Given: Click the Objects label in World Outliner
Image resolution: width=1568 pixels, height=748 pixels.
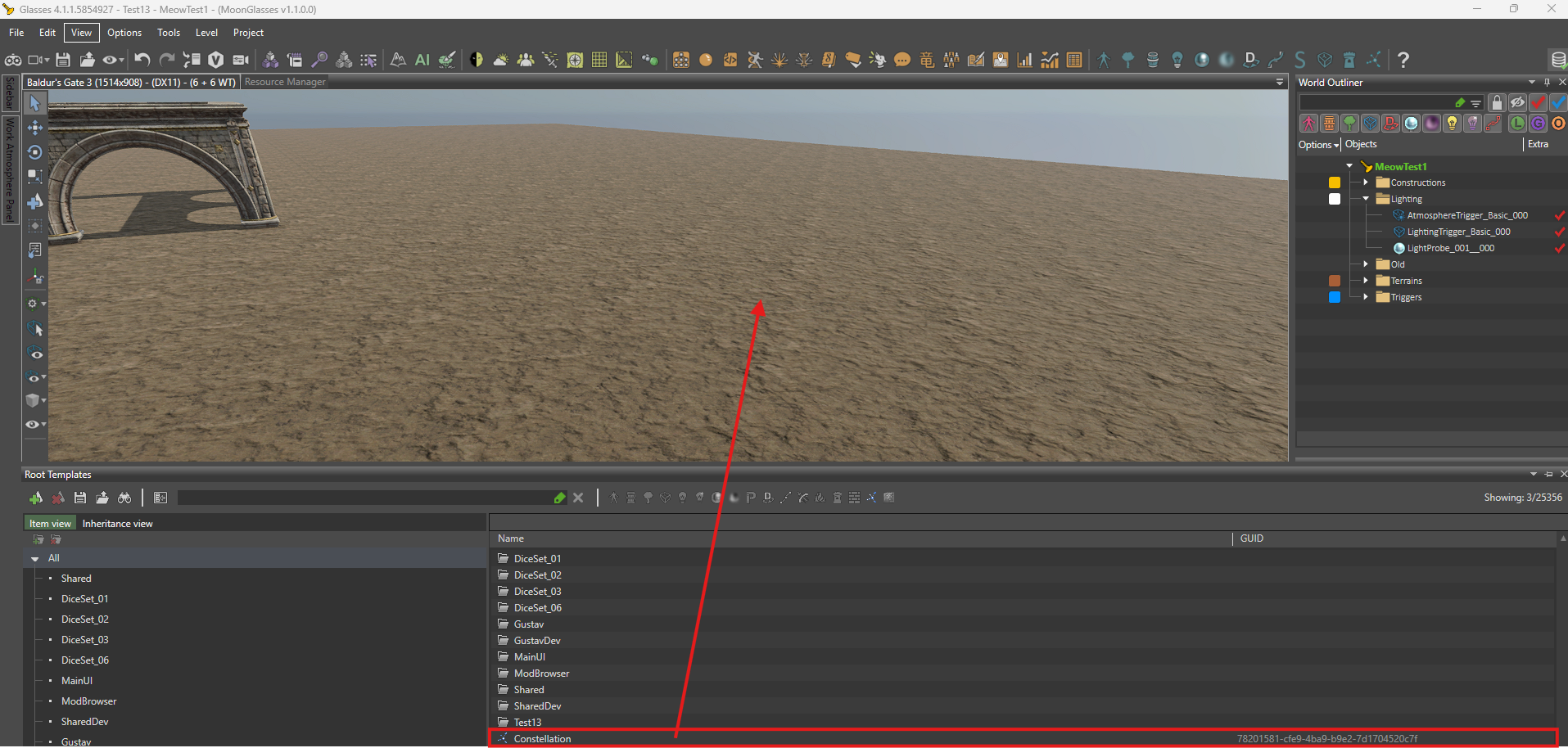Looking at the screenshot, I should (x=1361, y=144).
